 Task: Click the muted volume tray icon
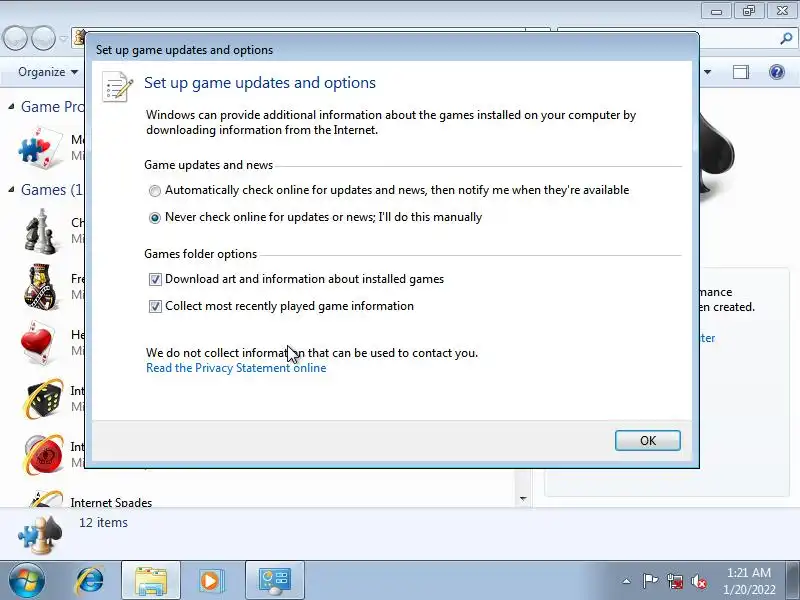click(x=698, y=581)
